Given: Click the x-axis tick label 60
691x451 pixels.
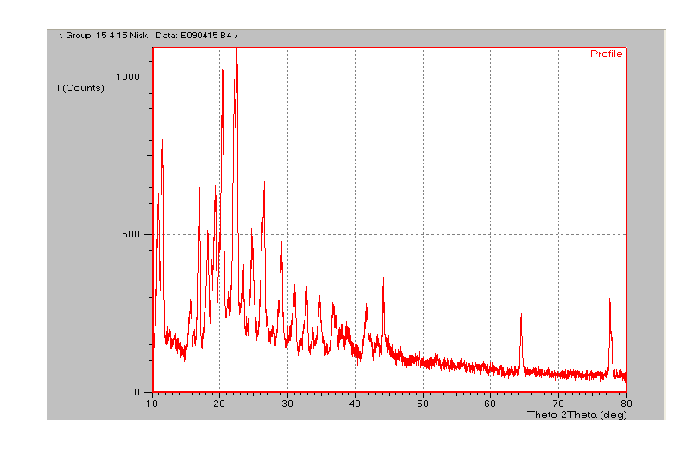Looking at the screenshot, I should (x=490, y=403).
